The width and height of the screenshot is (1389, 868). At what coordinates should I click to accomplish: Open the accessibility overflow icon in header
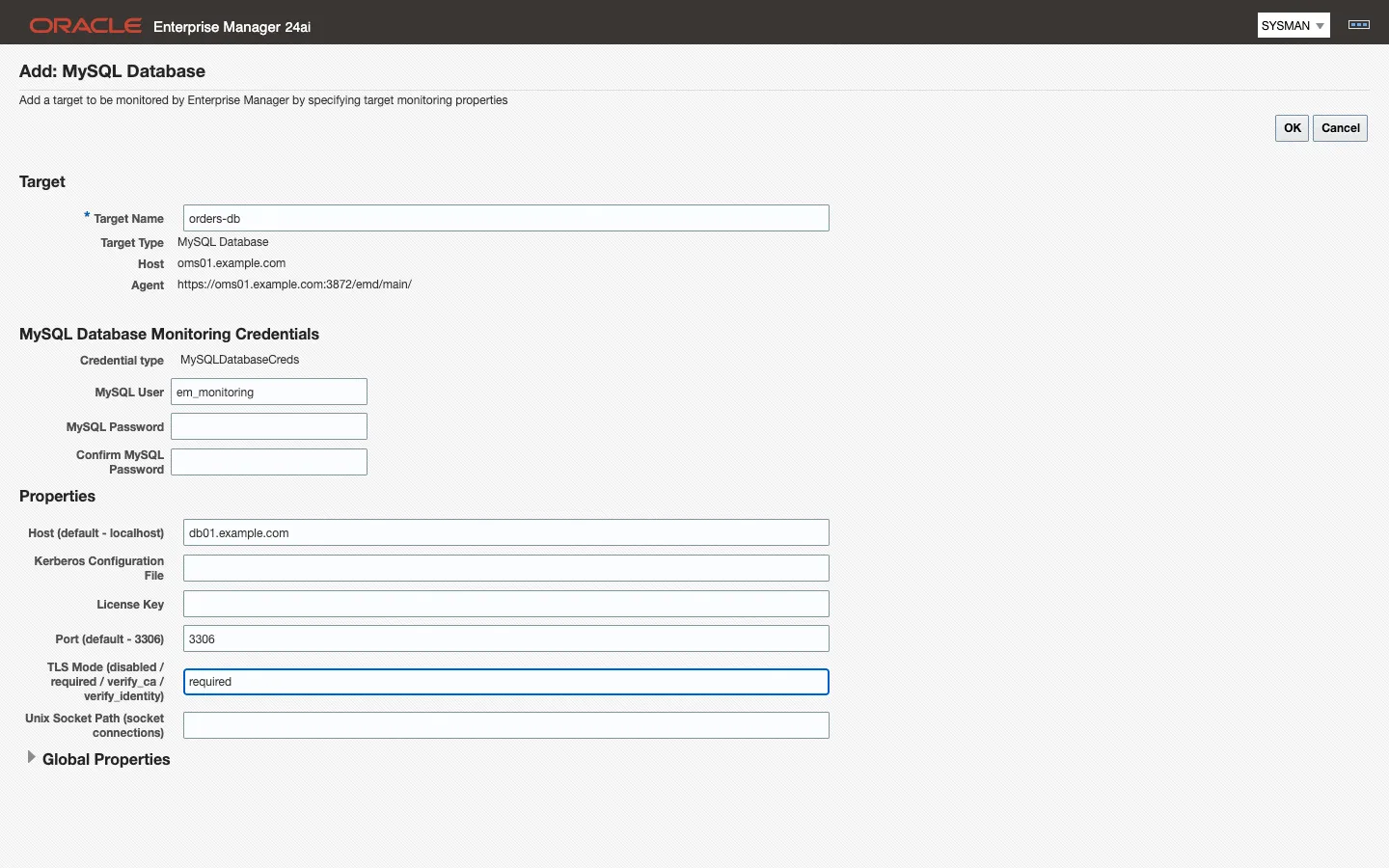tap(1359, 25)
